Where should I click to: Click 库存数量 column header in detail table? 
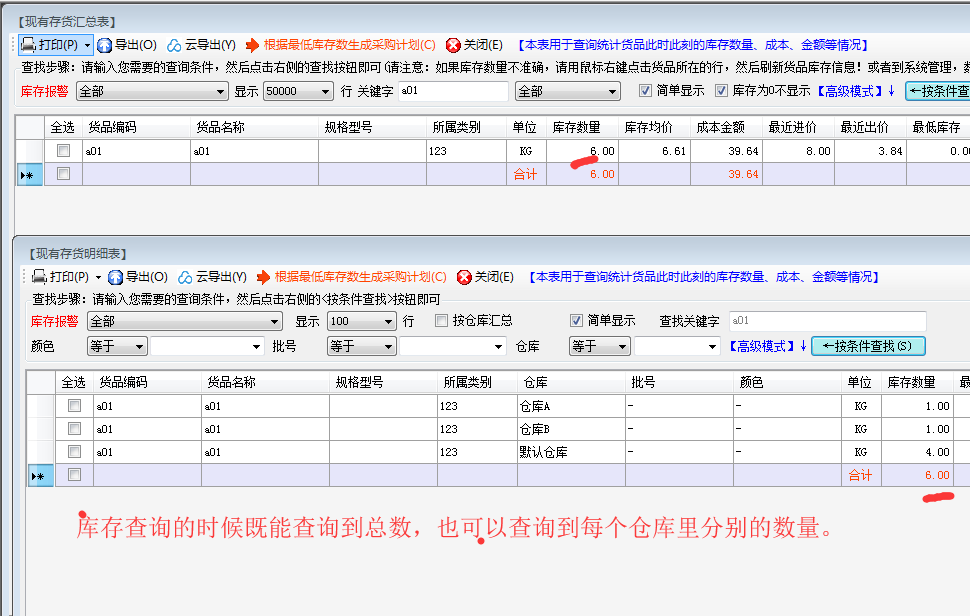coord(911,382)
